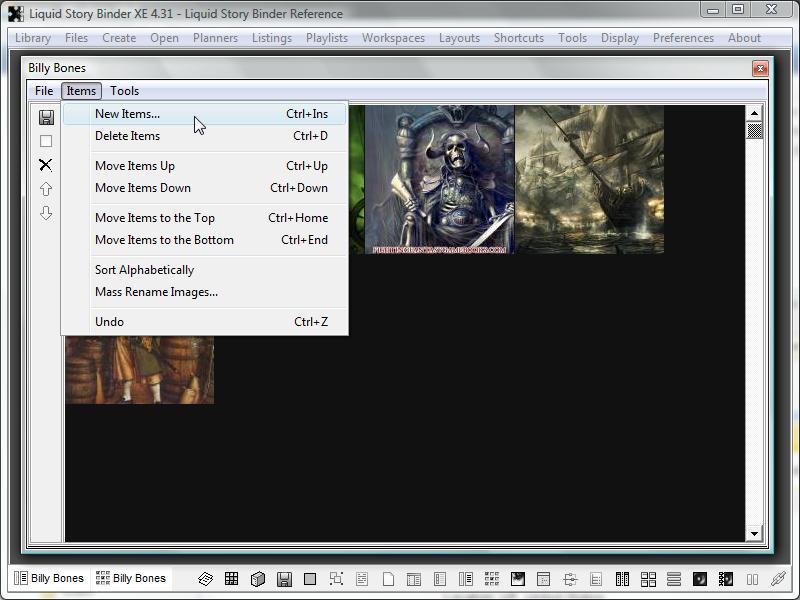
Task: Click Undo in the Items menu
Action: pyautogui.click(x=110, y=322)
